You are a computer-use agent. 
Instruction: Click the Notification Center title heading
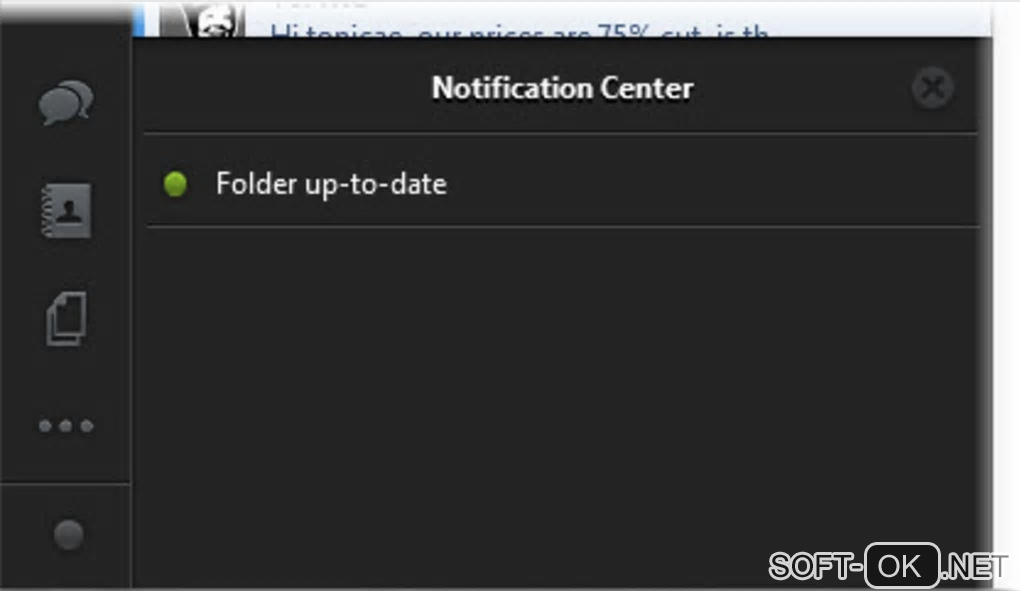[562, 88]
